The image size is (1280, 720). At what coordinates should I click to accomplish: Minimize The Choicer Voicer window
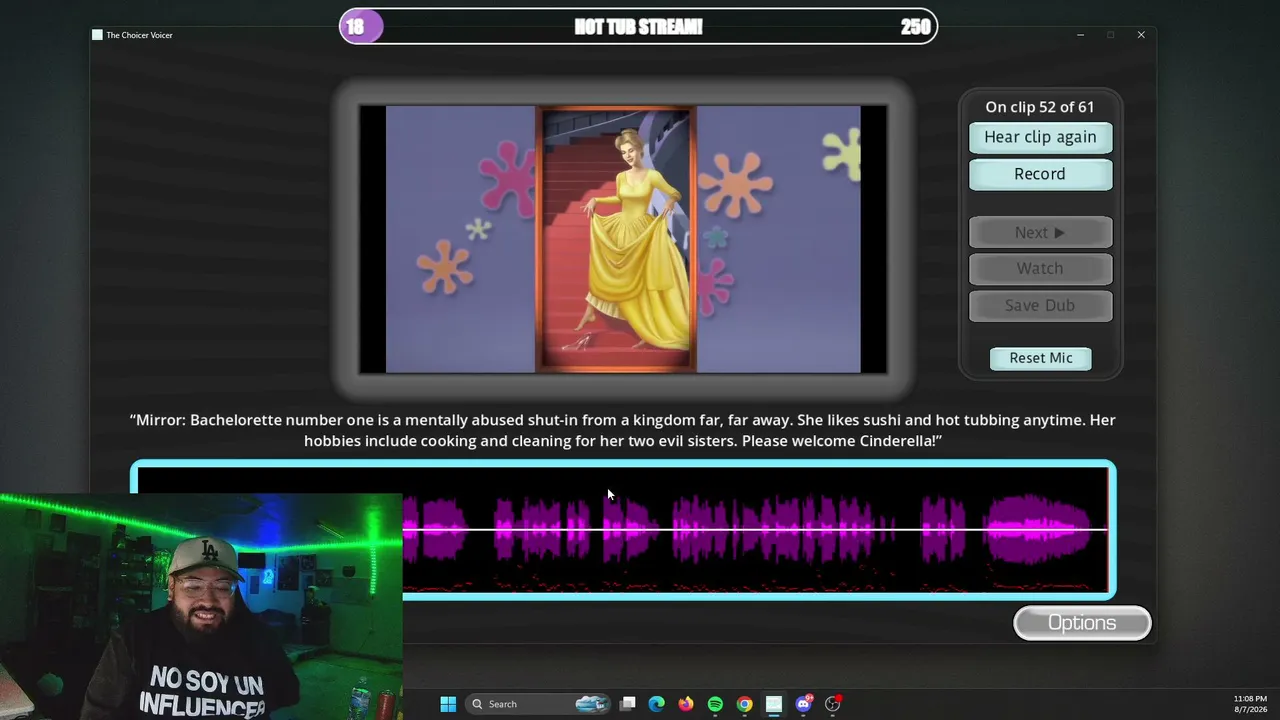tap(1080, 35)
